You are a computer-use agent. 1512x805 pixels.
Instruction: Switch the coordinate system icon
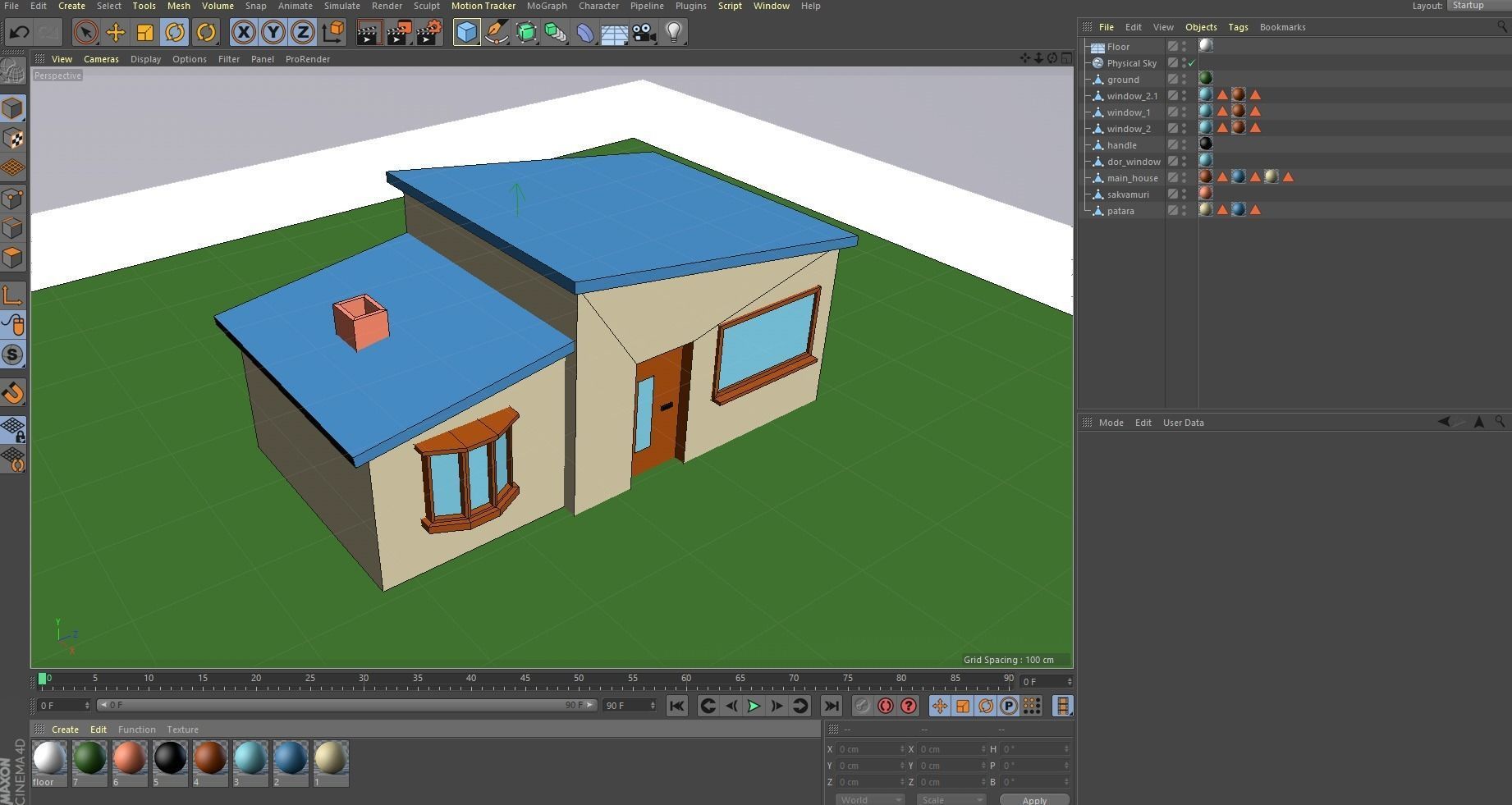coord(333,32)
